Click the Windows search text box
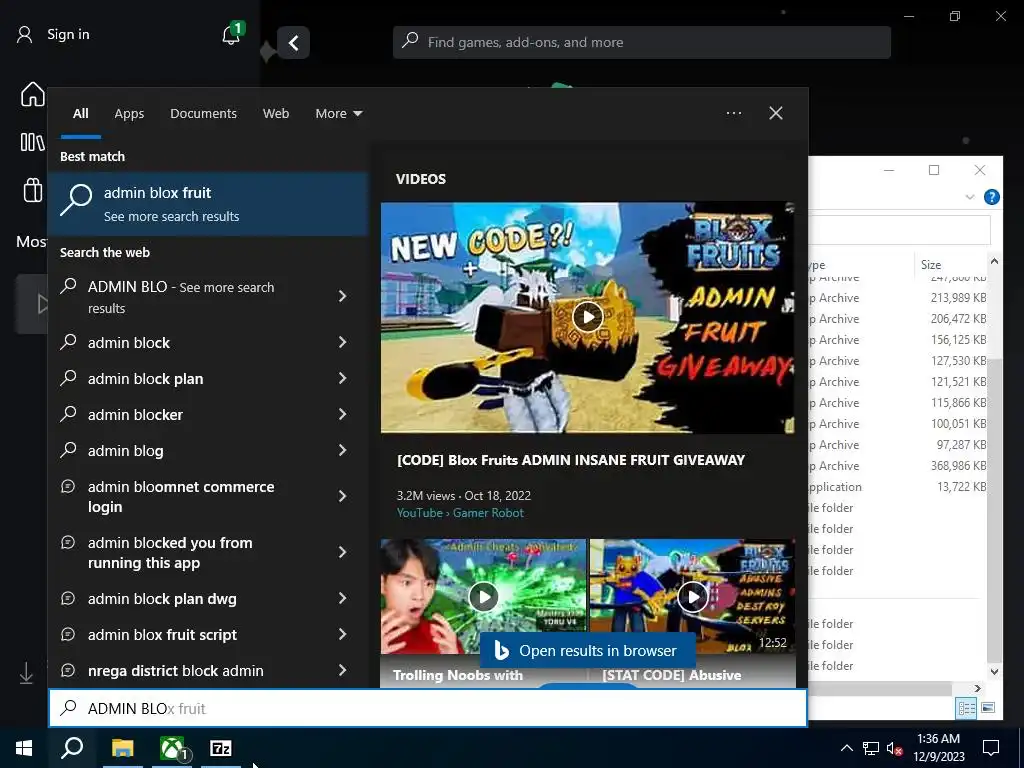Screen dimensions: 1024x768 pyautogui.click(x=428, y=708)
